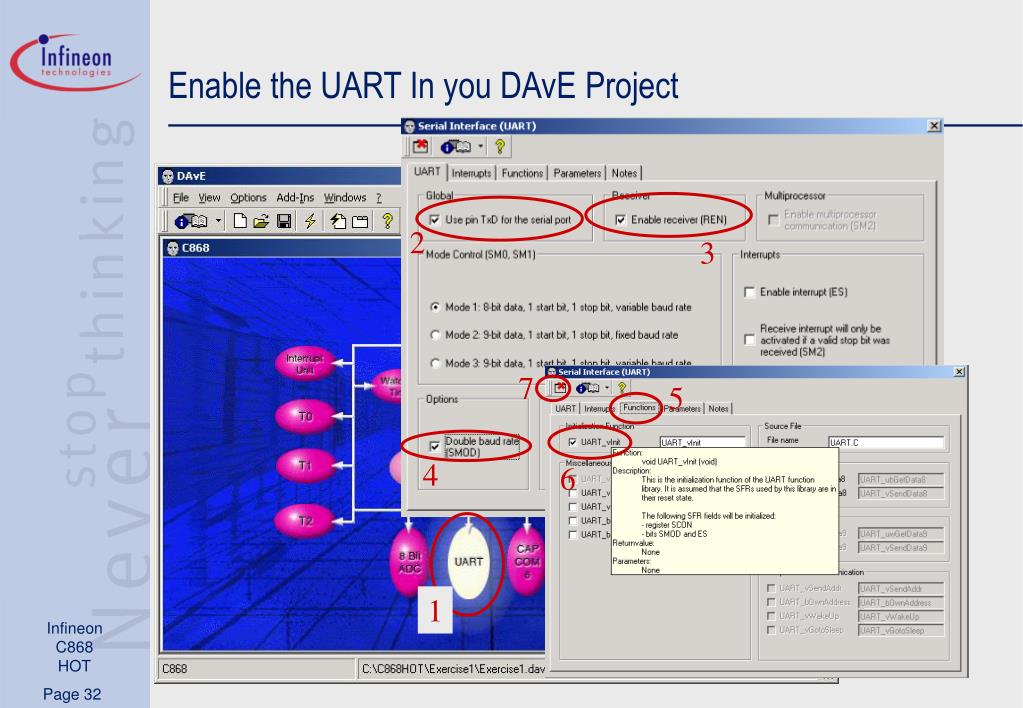
Task: Check the UART_vSendAddr function checkbox
Action: 771,588
